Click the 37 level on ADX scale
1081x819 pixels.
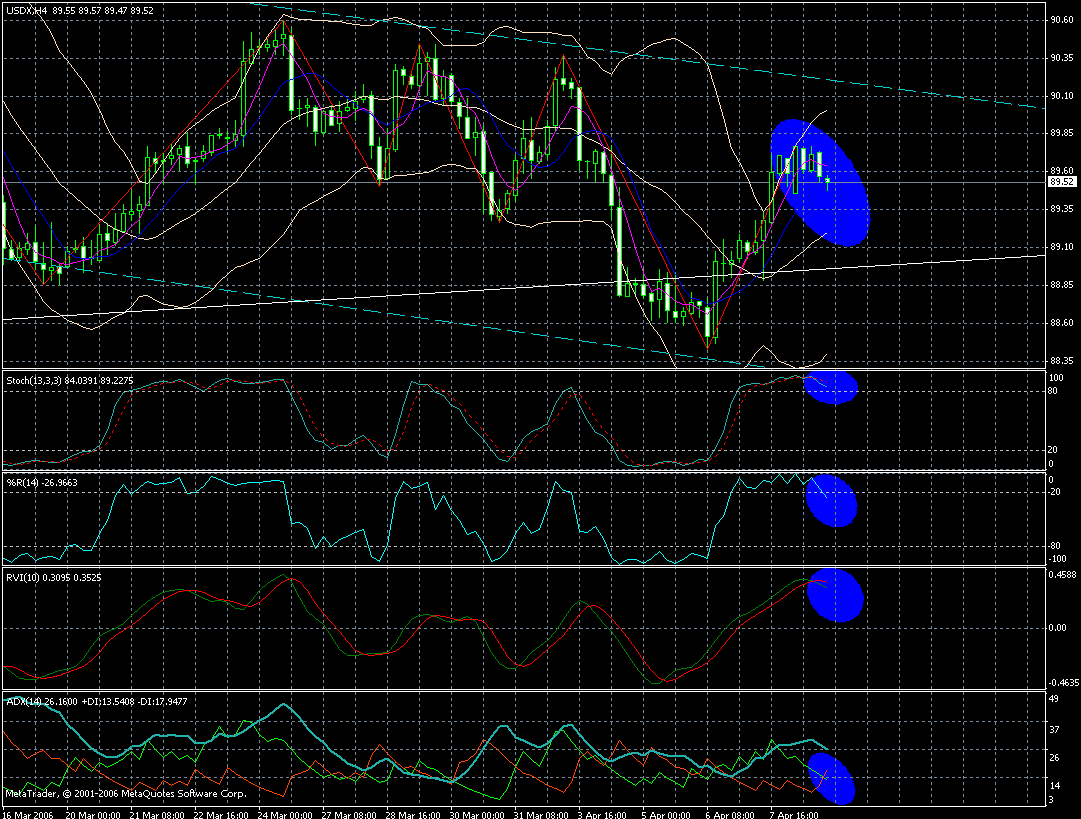1053,730
